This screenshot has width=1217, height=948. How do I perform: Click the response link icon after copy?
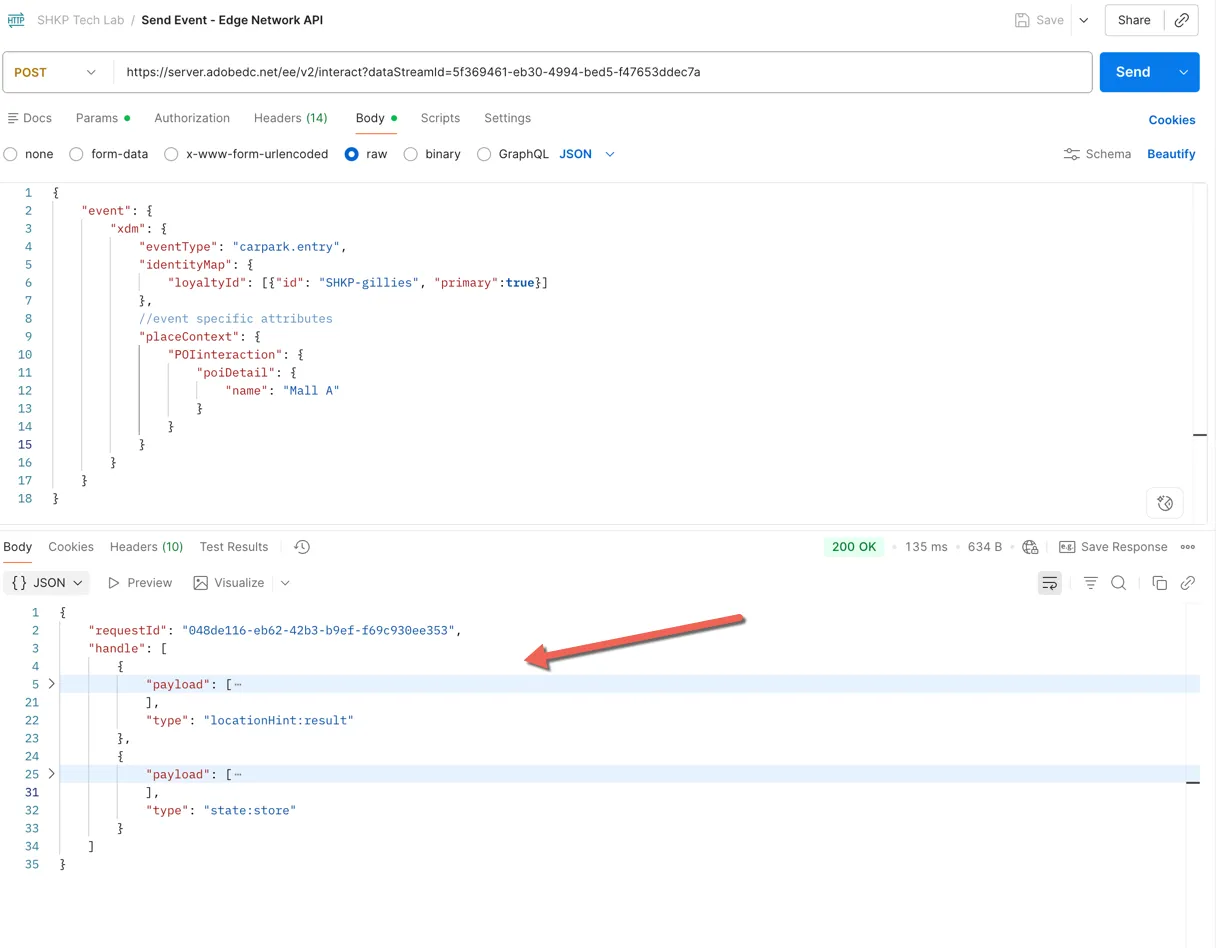click(x=1188, y=583)
